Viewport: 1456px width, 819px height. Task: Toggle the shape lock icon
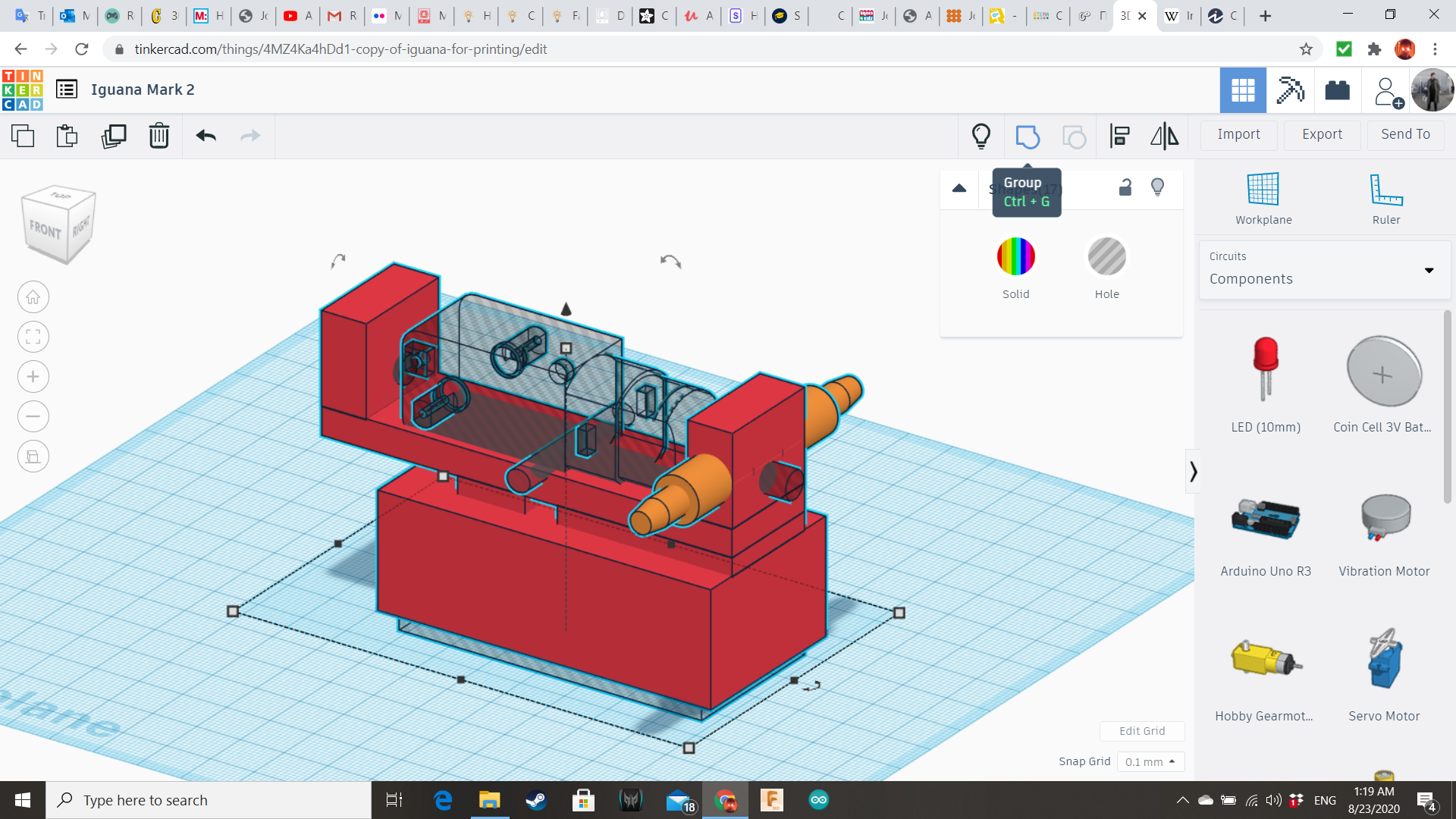(1125, 187)
